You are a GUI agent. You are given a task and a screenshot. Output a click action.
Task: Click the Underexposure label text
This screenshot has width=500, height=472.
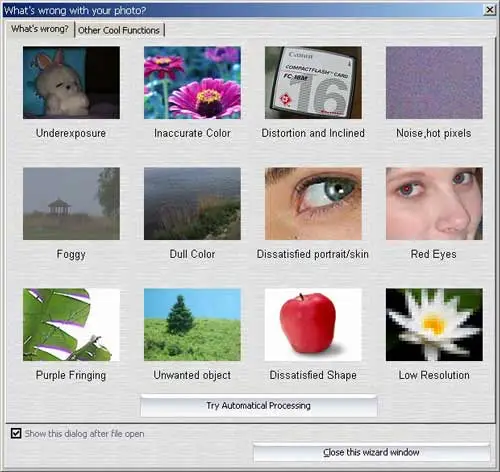pos(71,133)
